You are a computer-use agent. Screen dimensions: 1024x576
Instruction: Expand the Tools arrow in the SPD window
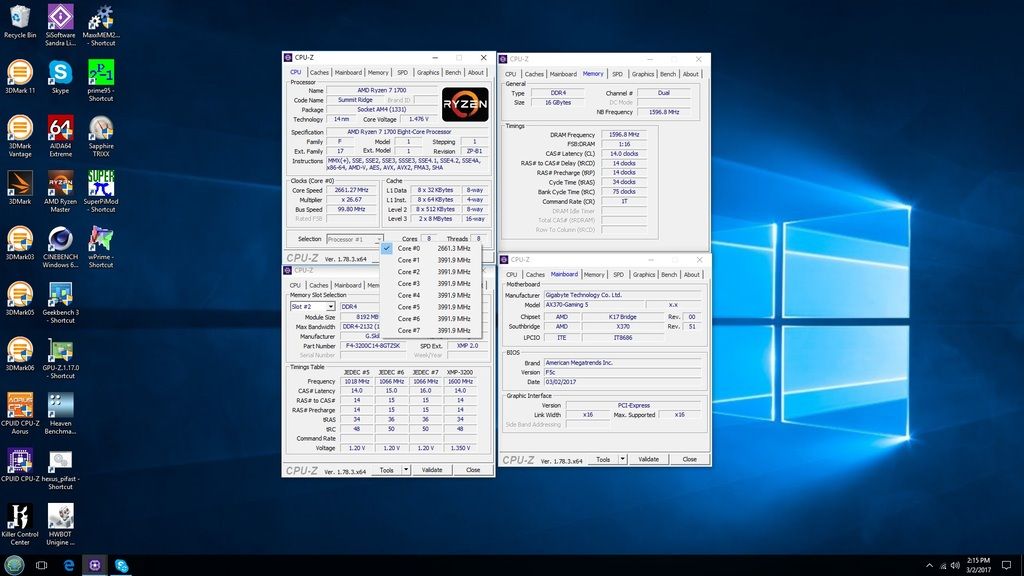(406, 470)
